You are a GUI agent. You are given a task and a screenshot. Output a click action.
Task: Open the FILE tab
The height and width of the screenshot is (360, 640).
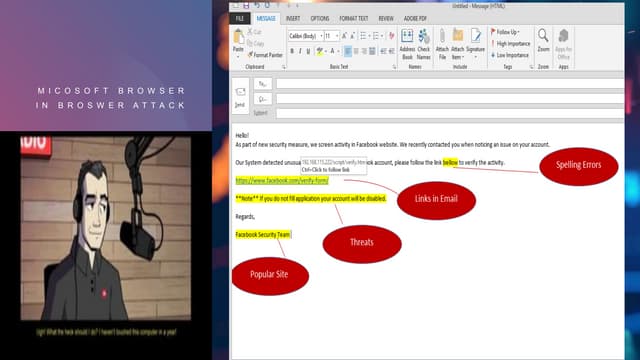[x=240, y=18]
